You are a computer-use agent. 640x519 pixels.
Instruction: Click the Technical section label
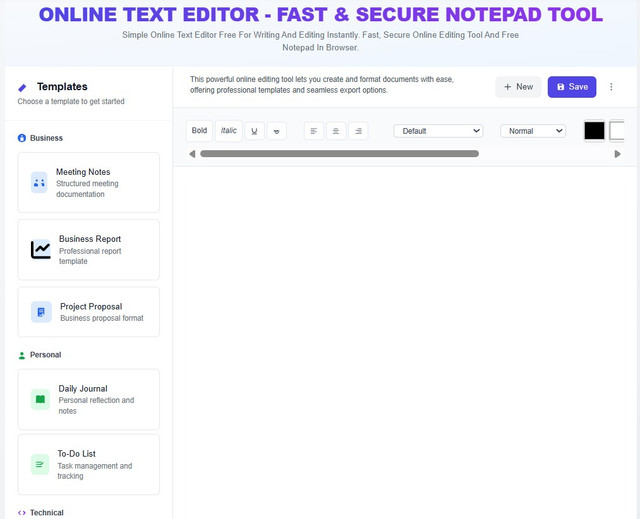(47, 513)
